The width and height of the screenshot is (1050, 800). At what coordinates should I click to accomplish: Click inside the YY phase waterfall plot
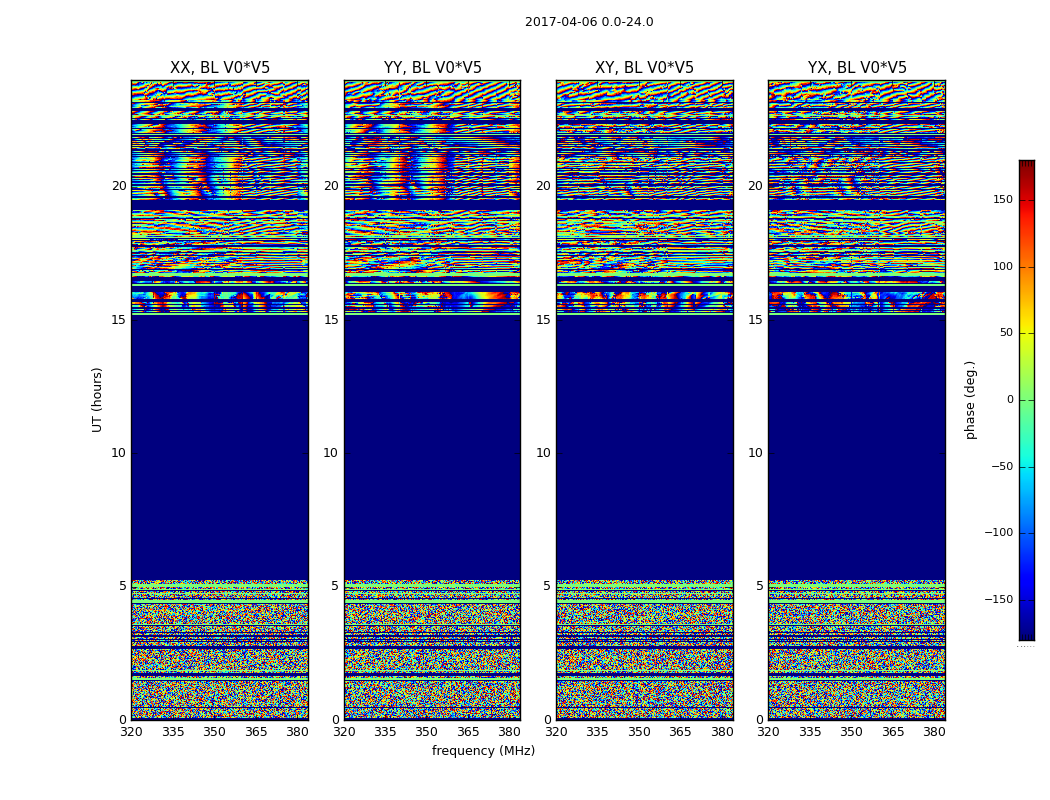click(433, 400)
